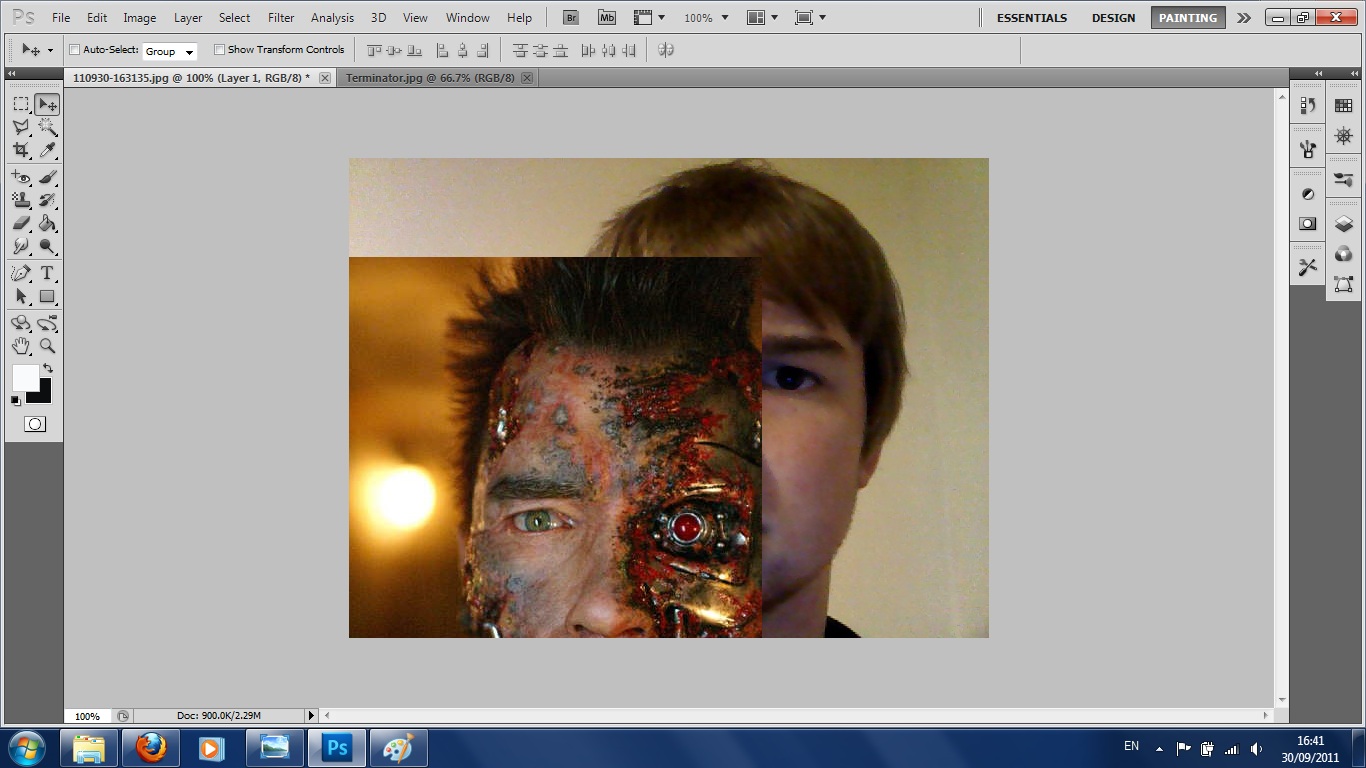1366x768 pixels.
Task: Open the Masks panel icon
Action: 1307,224
